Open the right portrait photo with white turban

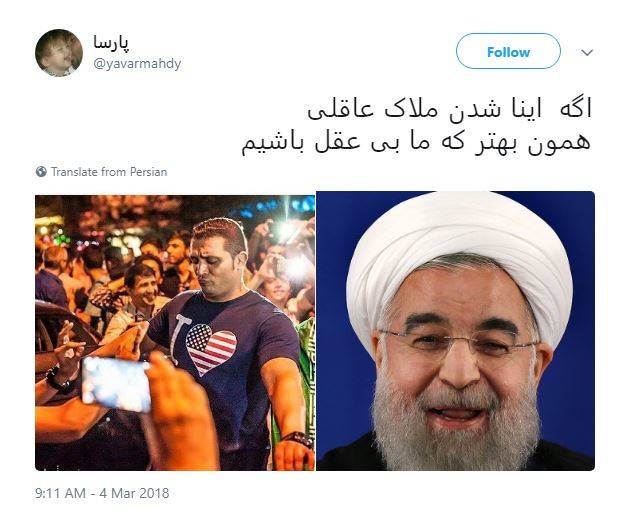click(x=455, y=331)
